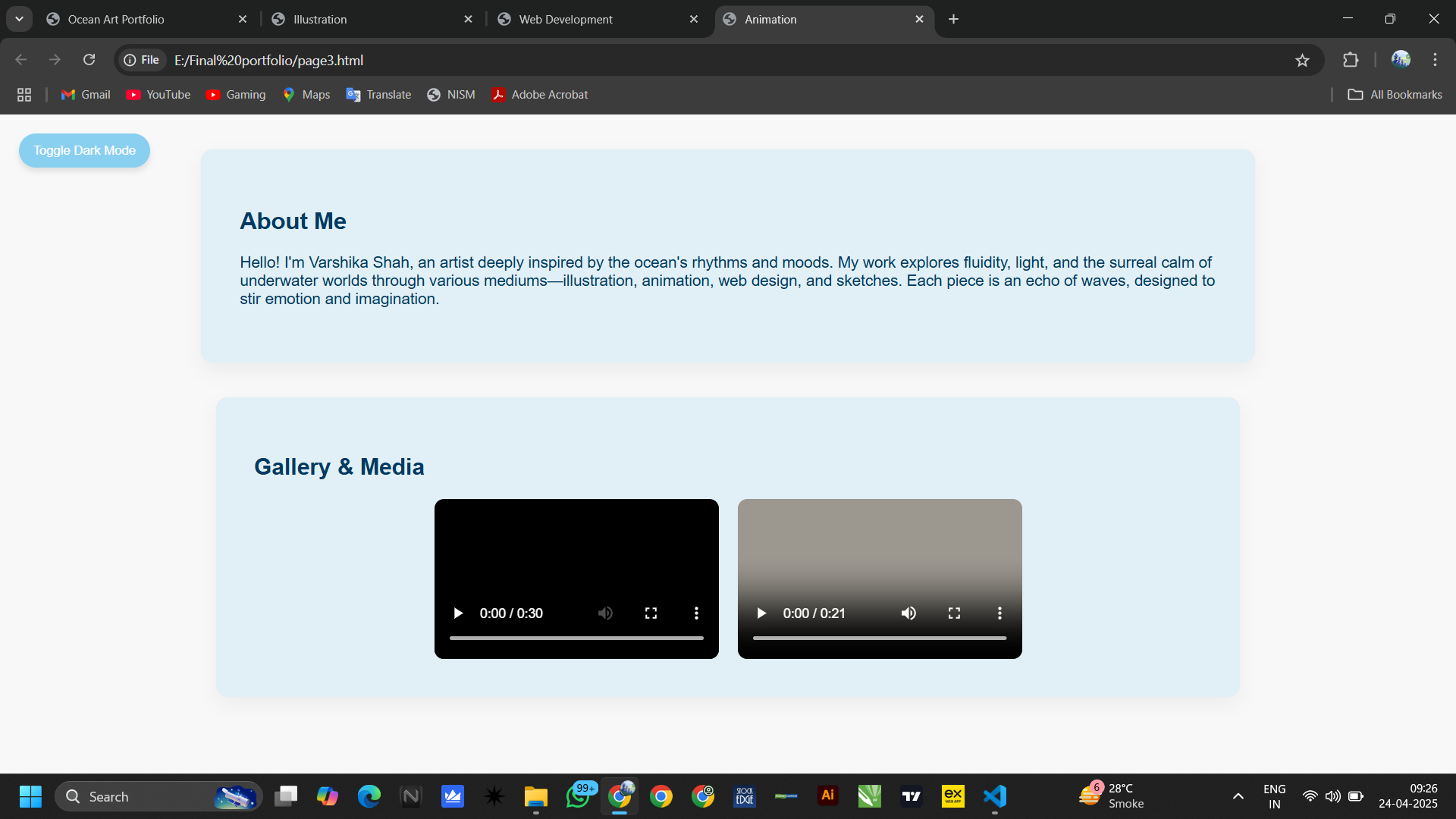The height and width of the screenshot is (819, 1456).
Task: Open Stock Edge app from taskbar
Action: [x=745, y=796]
